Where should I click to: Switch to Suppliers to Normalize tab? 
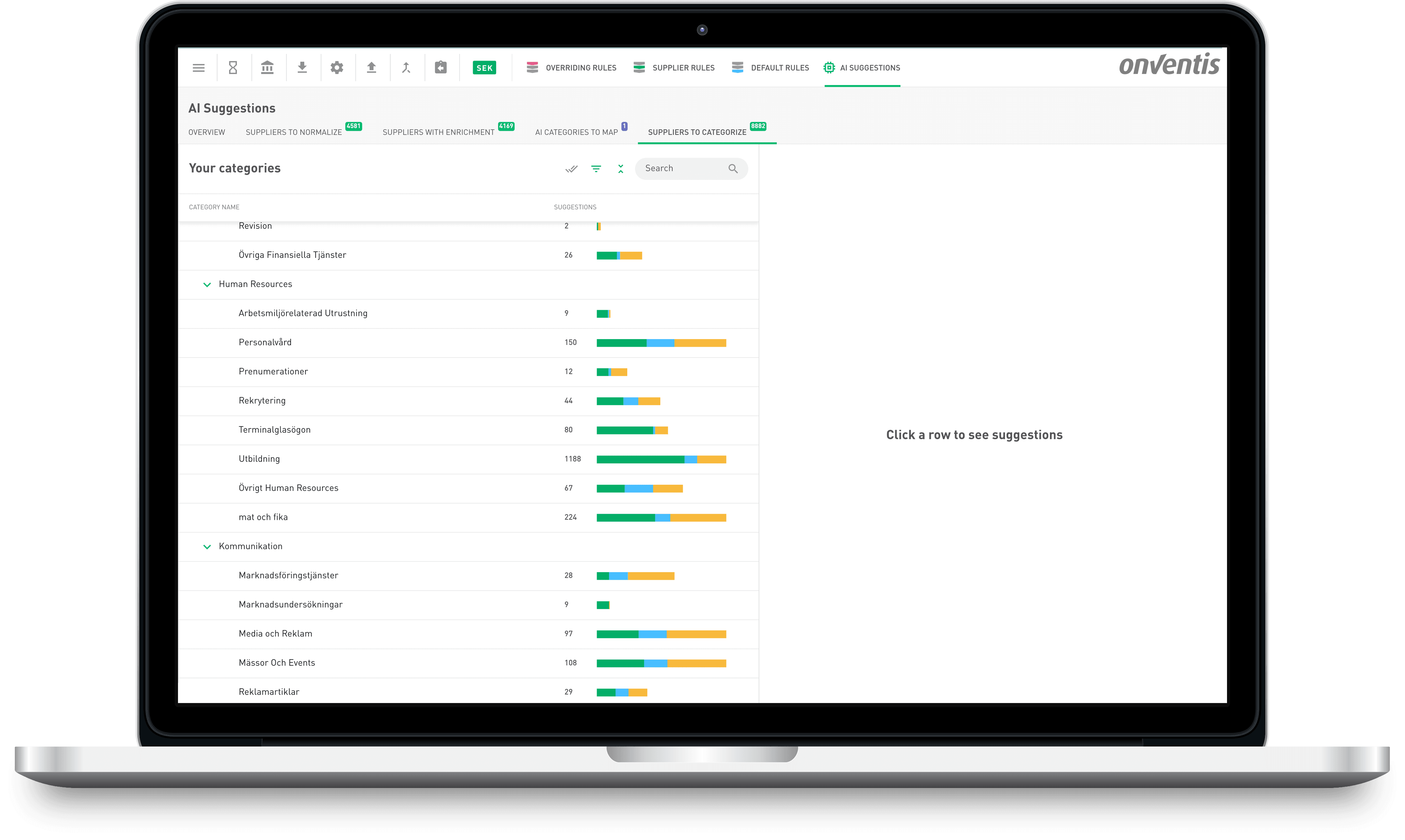coord(294,133)
